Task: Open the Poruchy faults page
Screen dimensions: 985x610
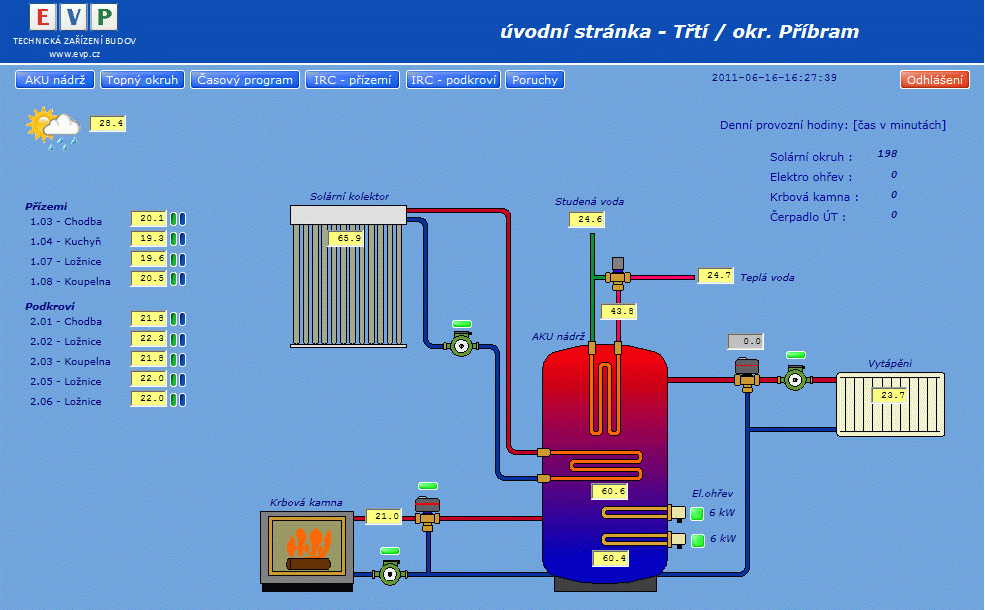Action: point(535,80)
